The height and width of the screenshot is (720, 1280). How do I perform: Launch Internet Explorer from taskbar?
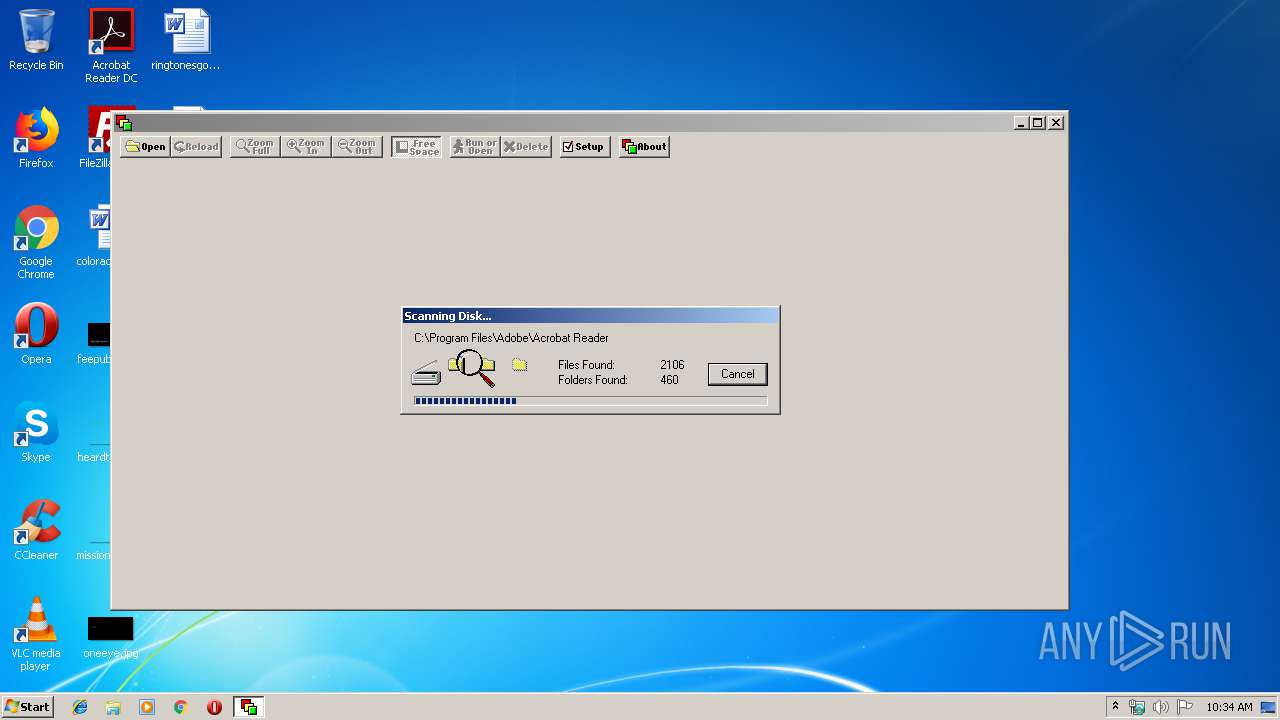tap(80, 707)
